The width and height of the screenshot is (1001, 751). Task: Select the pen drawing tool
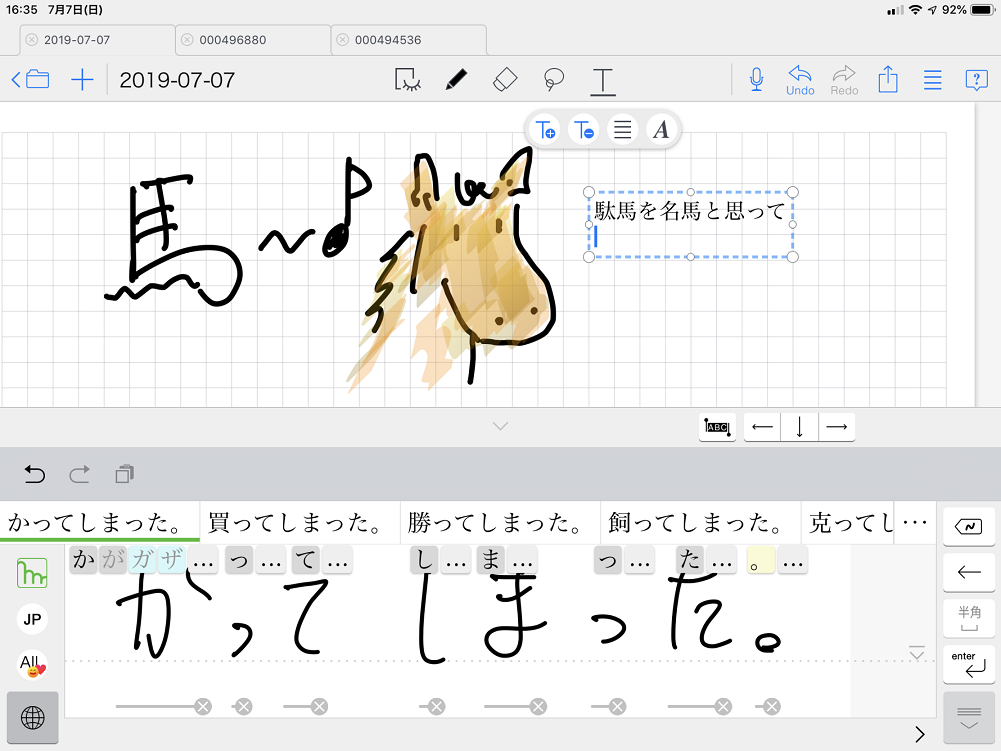pyautogui.click(x=456, y=80)
